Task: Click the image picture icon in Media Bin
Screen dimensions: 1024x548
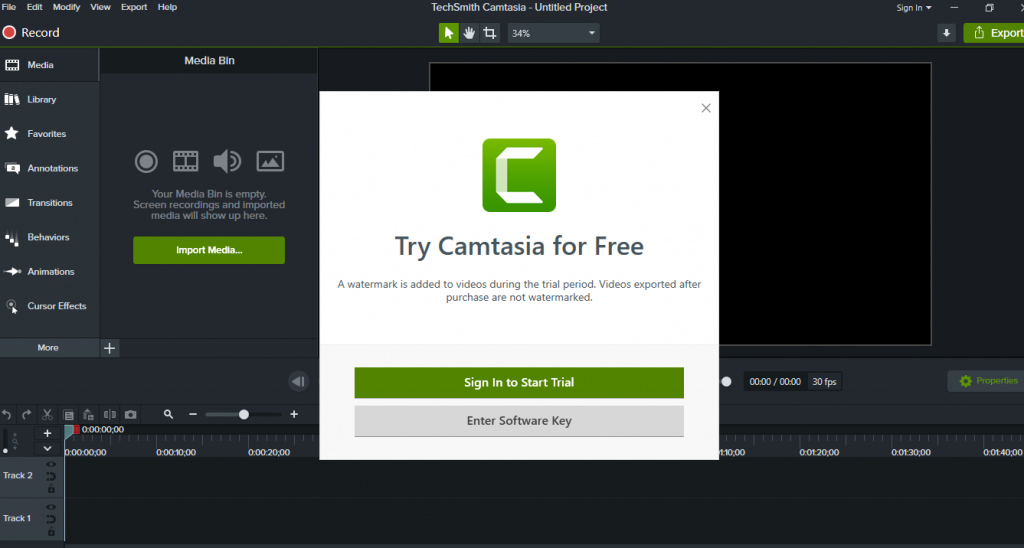Action: point(270,161)
